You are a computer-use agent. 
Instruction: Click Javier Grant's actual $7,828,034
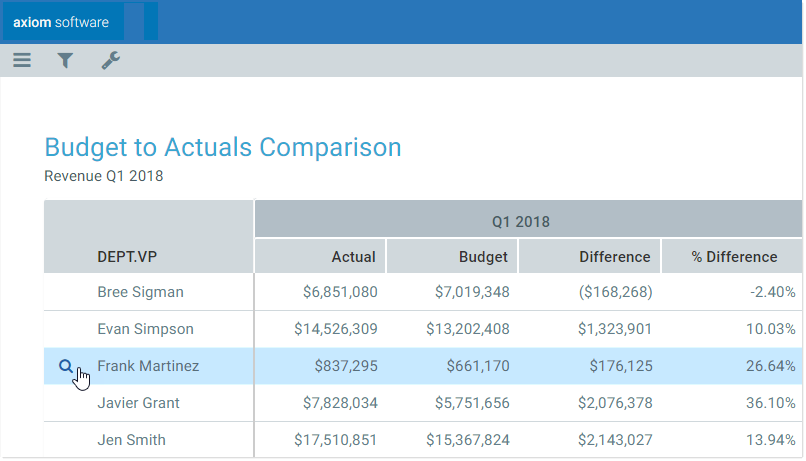pos(340,403)
